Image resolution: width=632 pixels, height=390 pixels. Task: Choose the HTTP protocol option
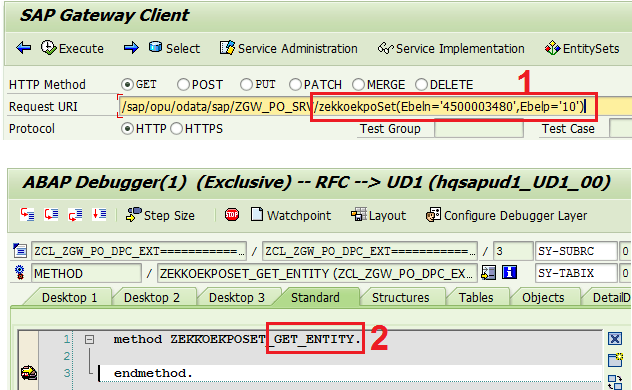tap(127, 129)
